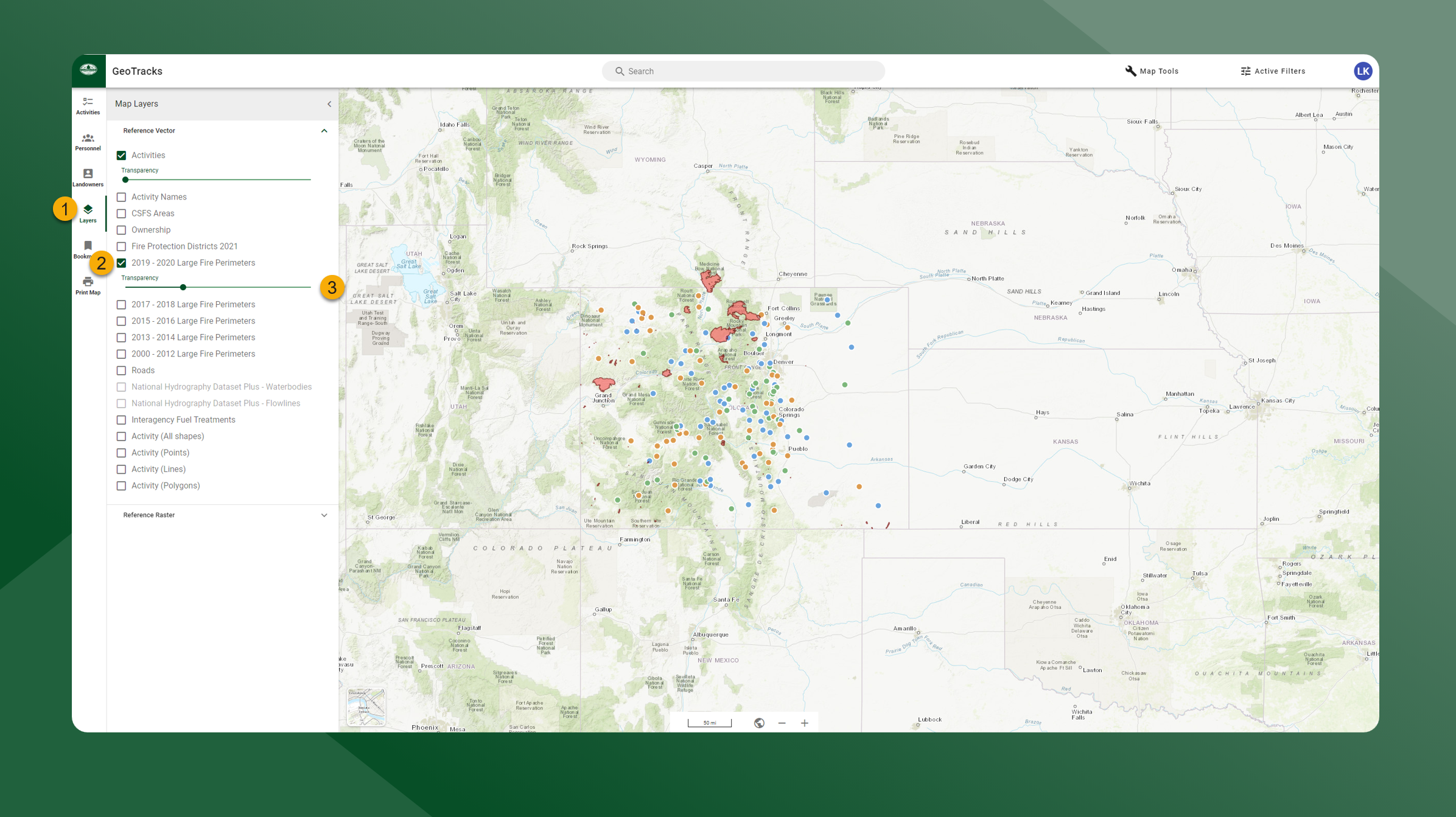Click the 50 mi scale bar
1456x817 pixels.
point(710,723)
